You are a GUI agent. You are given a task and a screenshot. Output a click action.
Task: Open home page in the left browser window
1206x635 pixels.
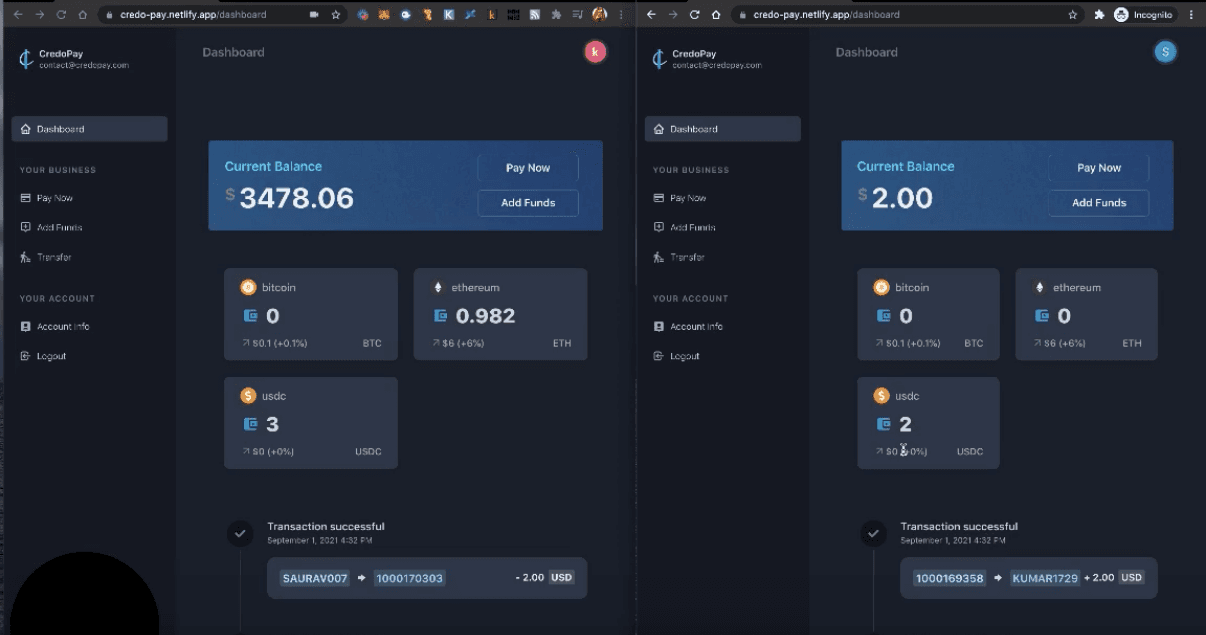coord(82,15)
